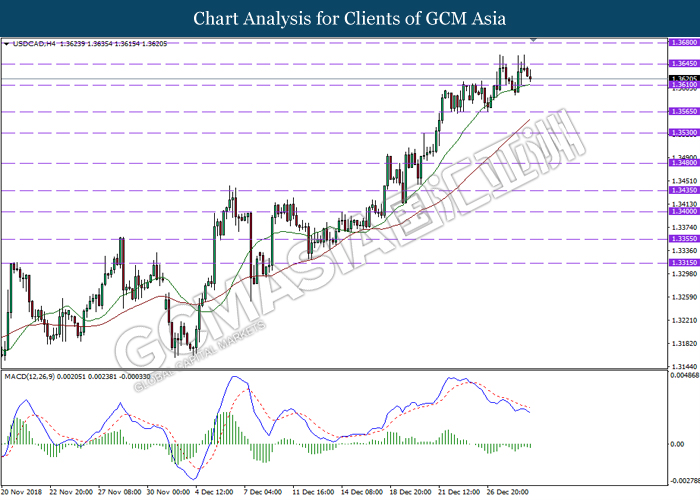Screen dimensions: 700x500
Task: Click the 4 Dec 12:00 time label
Action: pos(215,492)
